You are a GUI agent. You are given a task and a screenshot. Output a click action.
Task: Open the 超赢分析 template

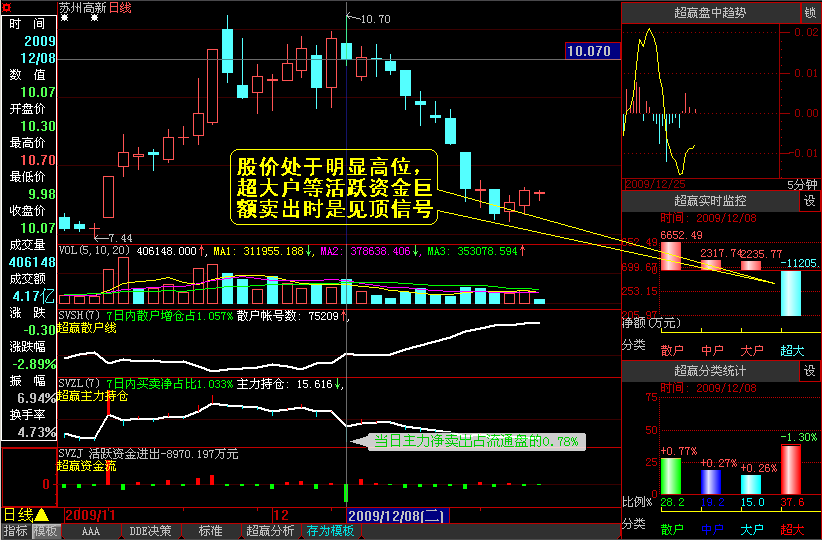(270, 531)
